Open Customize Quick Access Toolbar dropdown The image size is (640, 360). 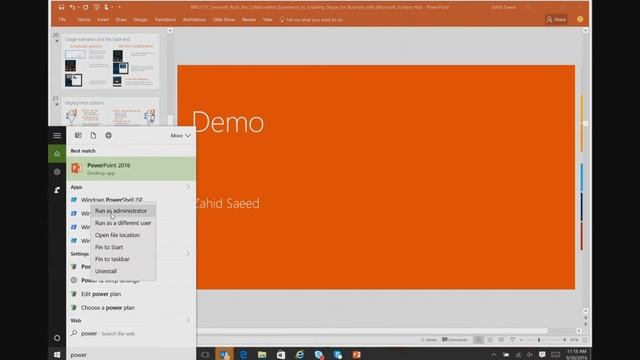click(120, 7)
